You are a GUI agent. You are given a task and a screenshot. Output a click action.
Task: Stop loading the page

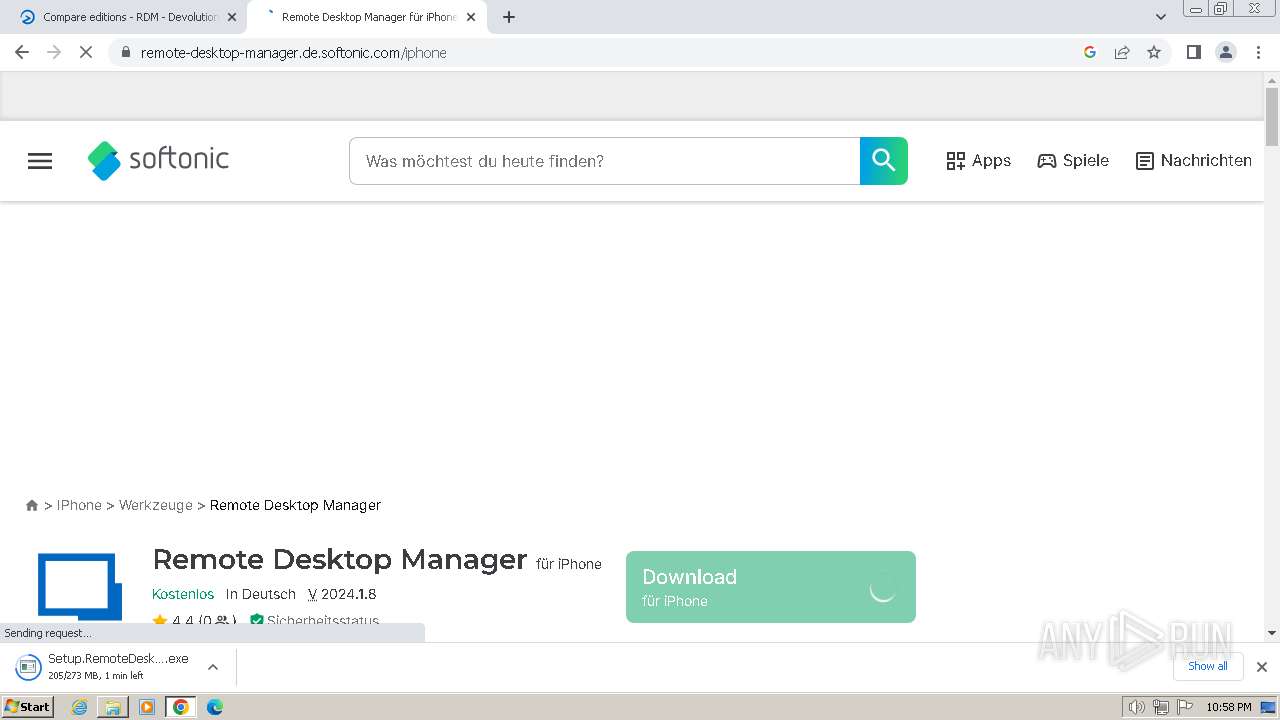coord(86,52)
